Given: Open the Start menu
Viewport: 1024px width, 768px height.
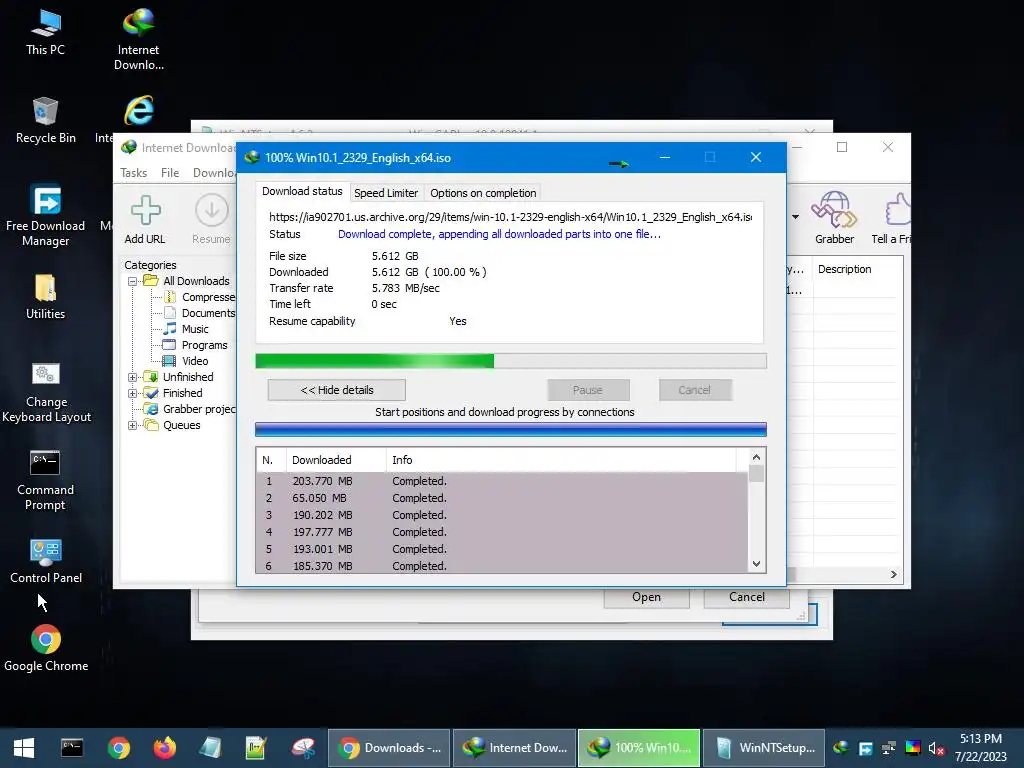Looking at the screenshot, I should (24, 748).
